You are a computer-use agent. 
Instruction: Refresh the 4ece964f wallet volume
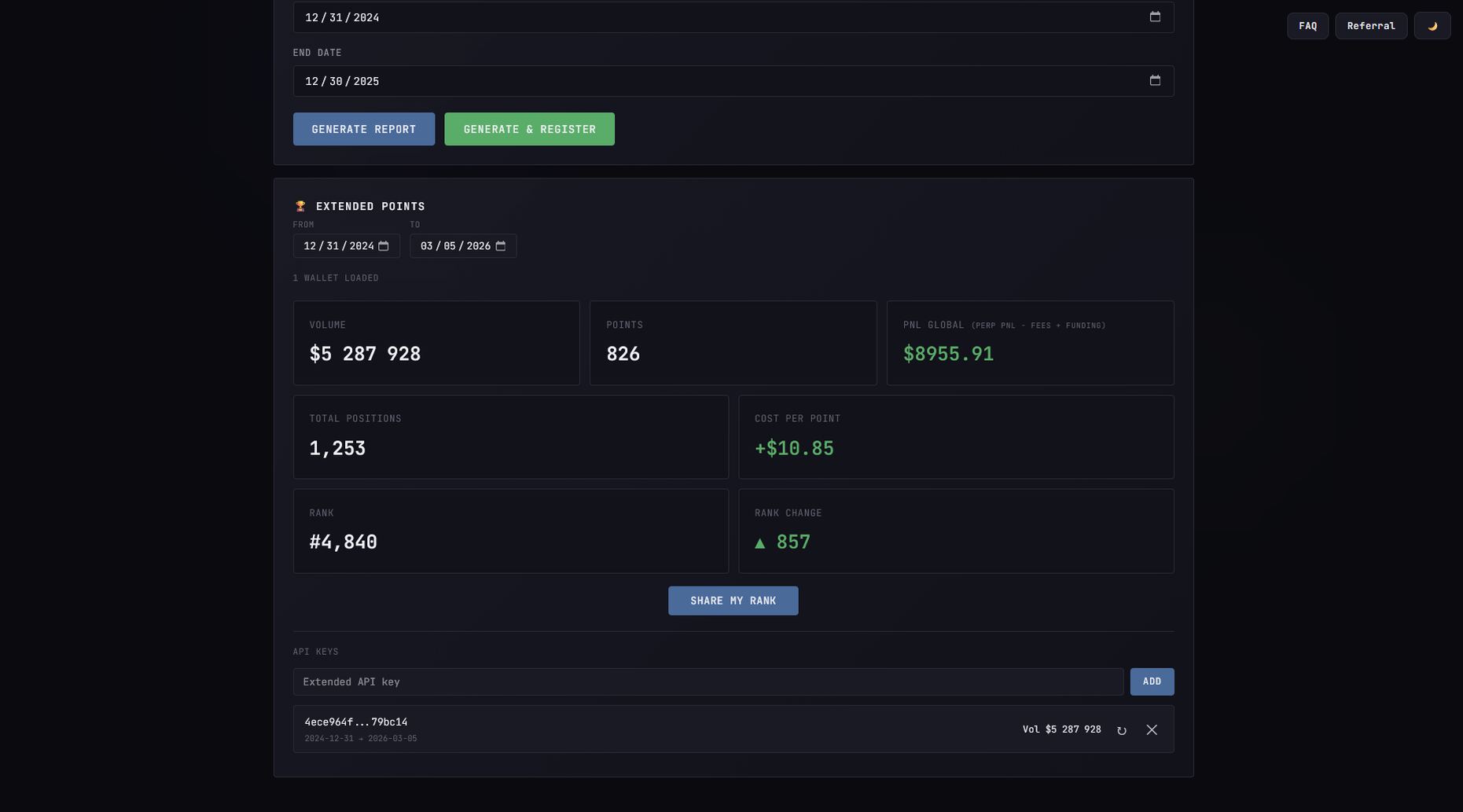pyautogui.click(x=1121, y=730)
